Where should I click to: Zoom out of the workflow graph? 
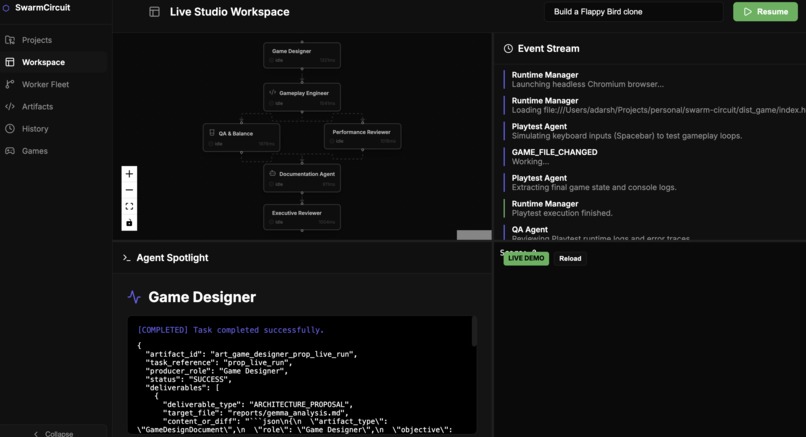click(129, 190)
